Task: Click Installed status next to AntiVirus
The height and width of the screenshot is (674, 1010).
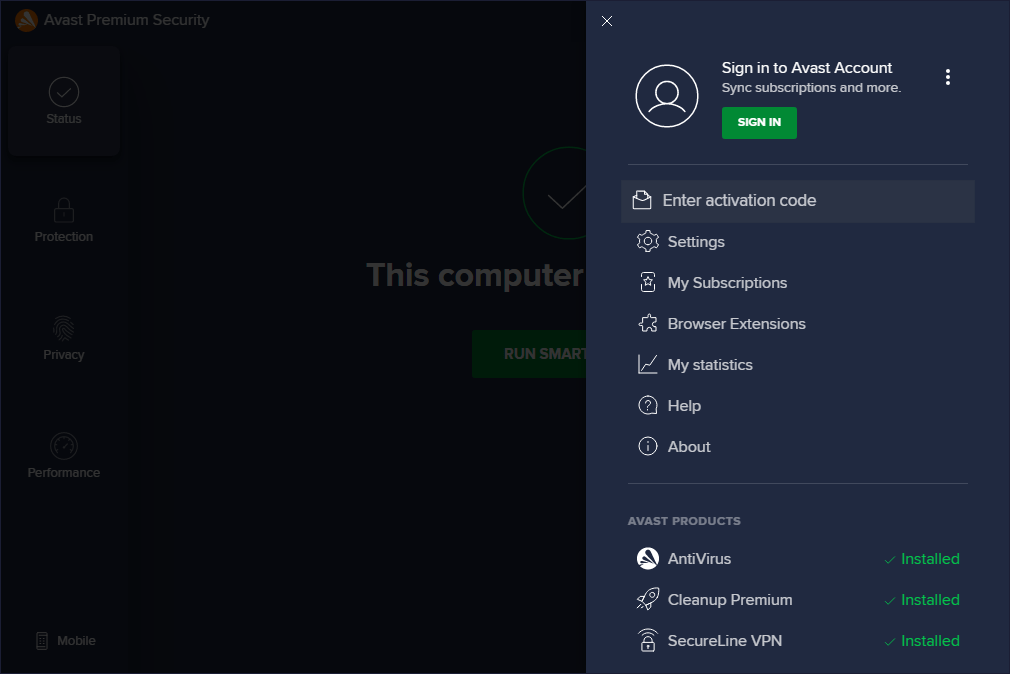Action: 922,559
